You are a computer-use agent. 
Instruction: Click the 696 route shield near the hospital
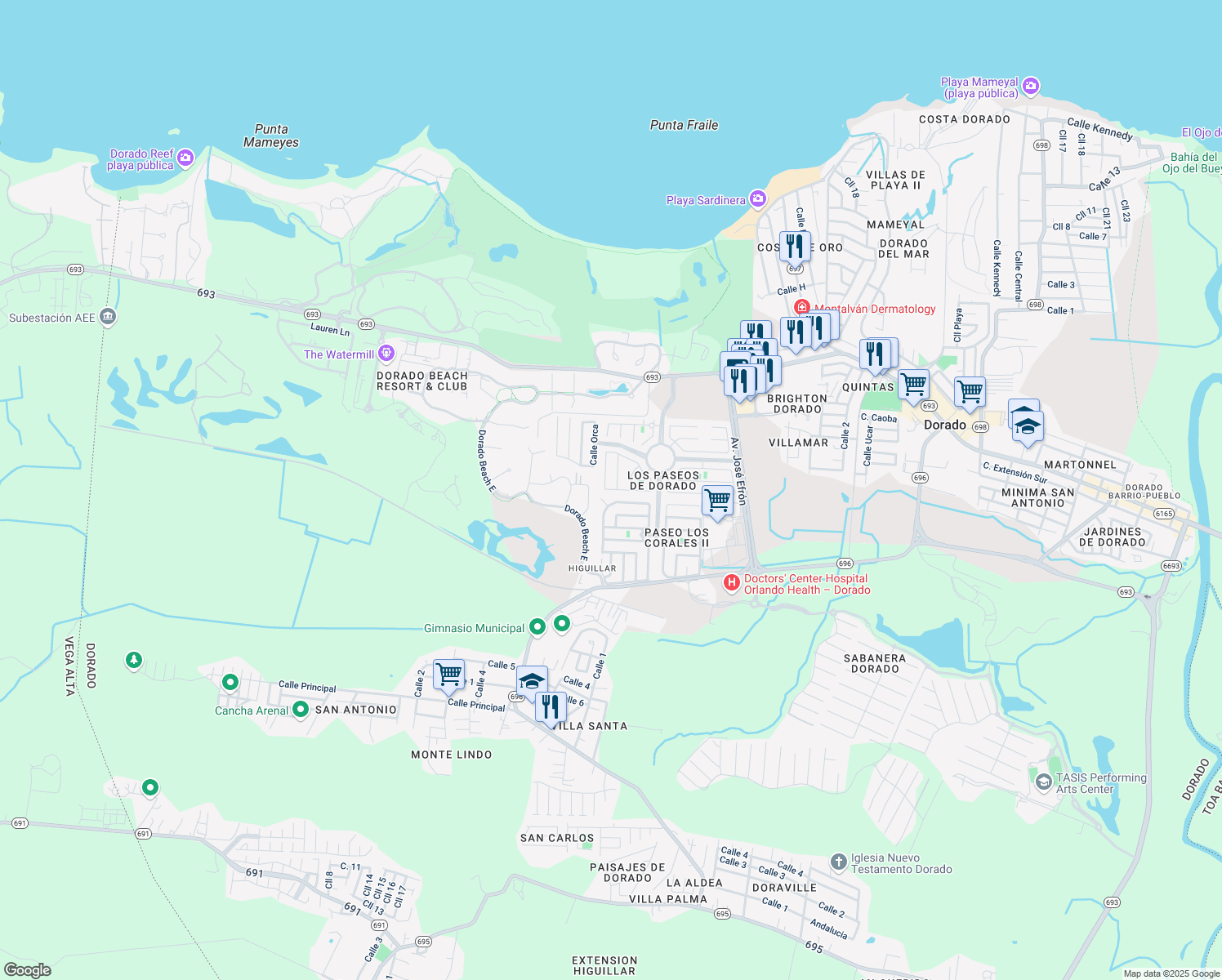tap(845, 563)
